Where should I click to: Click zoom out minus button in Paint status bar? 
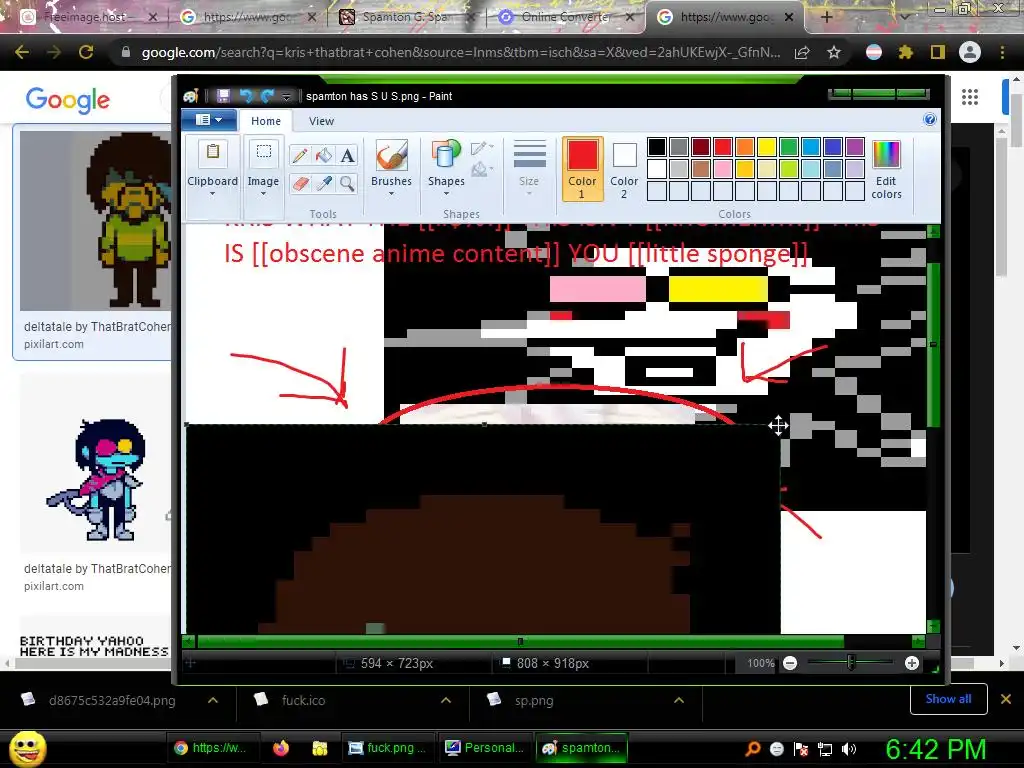tap(790, 664)
